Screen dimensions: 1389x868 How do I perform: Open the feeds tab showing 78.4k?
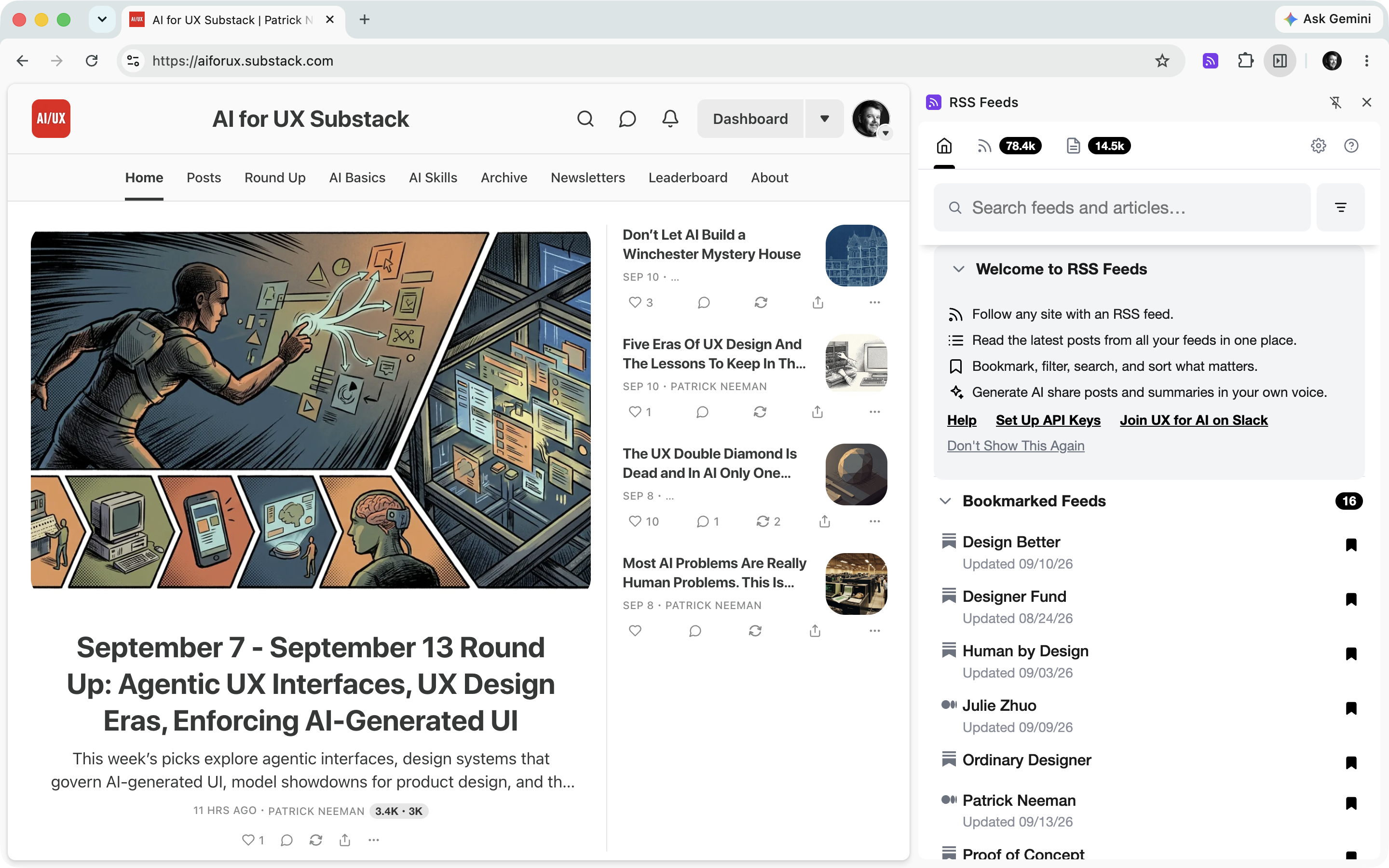click(1008, 146)
